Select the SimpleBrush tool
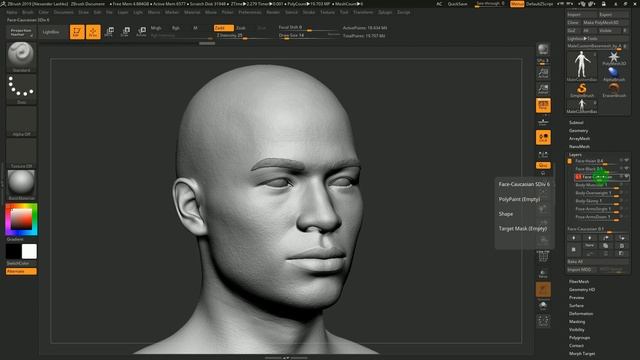The width and height of the screenshot is (640, 360). click(582, 90)
